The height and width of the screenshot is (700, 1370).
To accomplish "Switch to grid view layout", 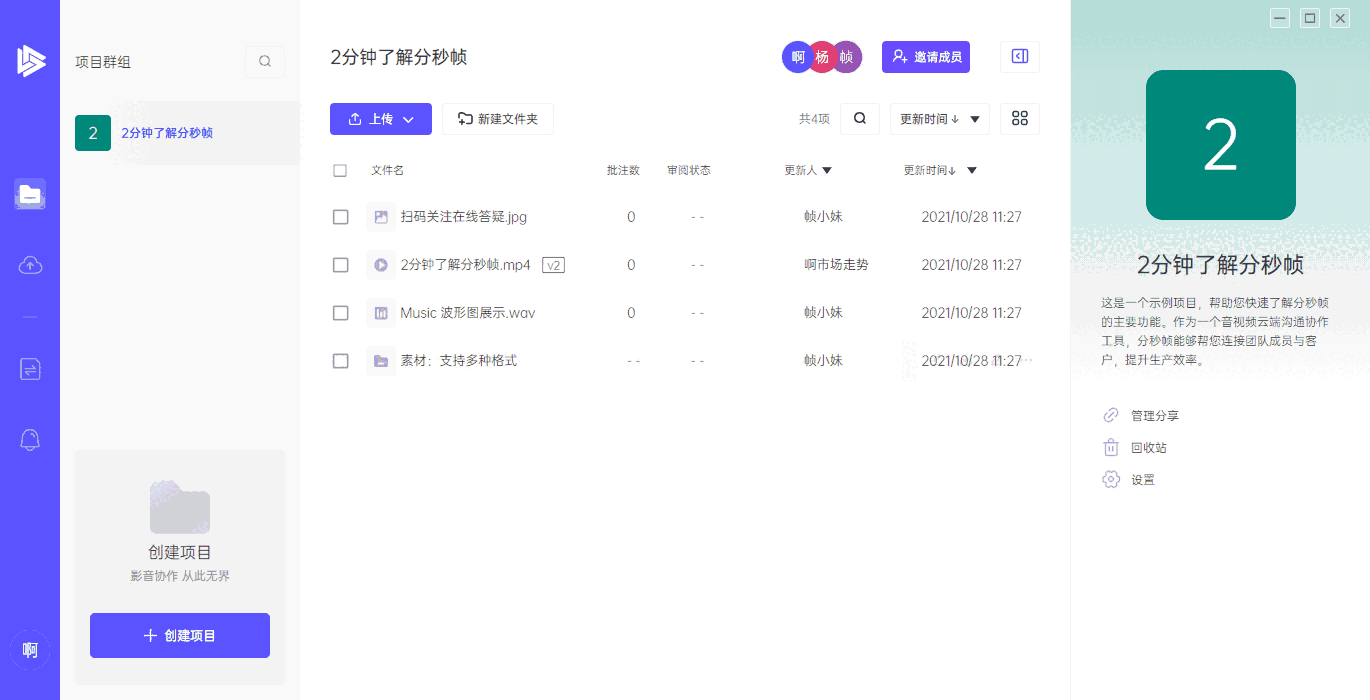I will pos(1019,118).
